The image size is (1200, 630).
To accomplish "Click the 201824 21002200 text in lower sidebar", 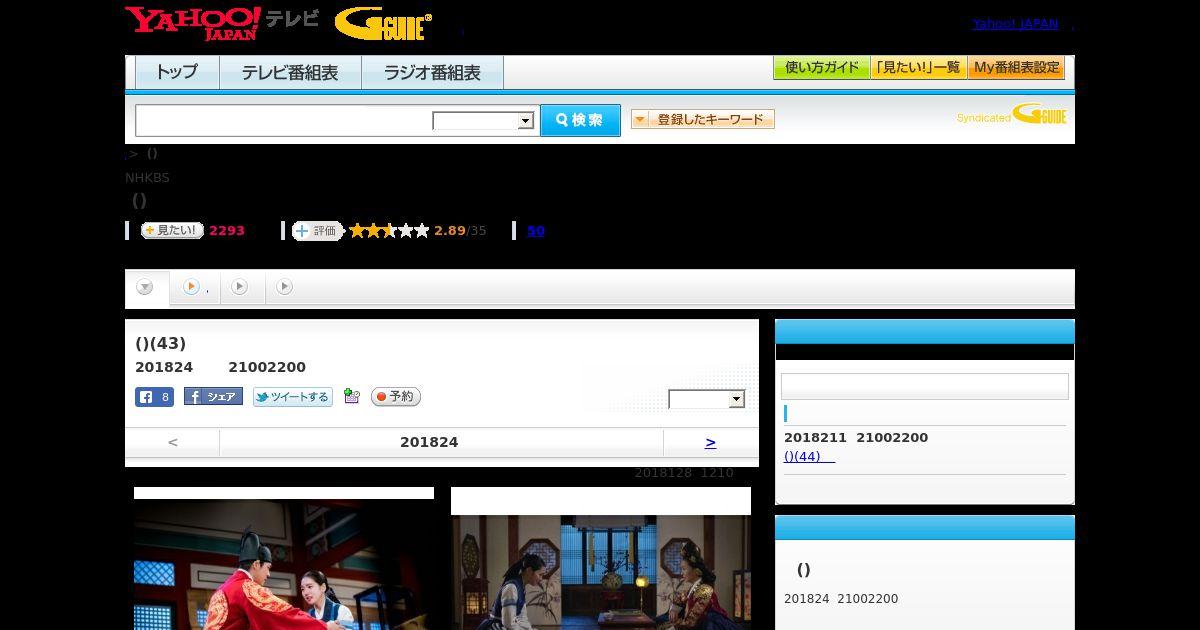I will tap(841, 599).
